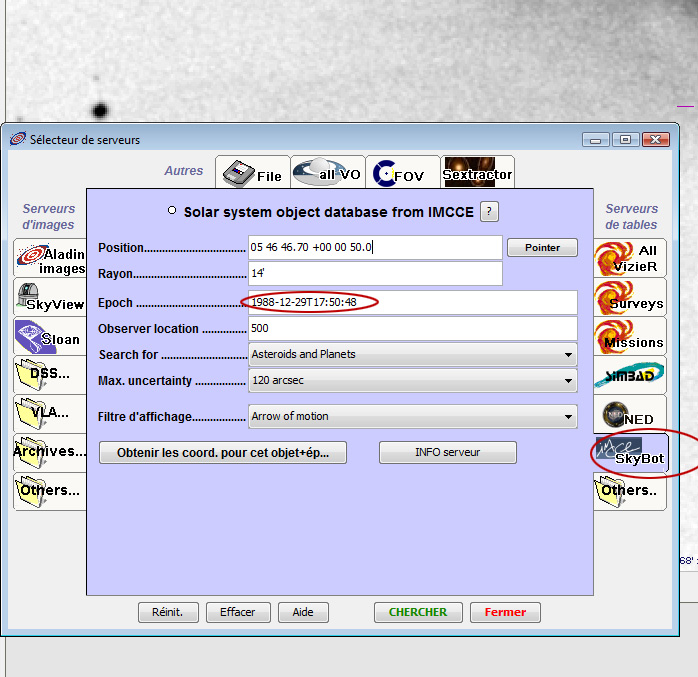Expand the Filtre d'affichage dropdown
698x677 pixels.
[x=413, y=417]
